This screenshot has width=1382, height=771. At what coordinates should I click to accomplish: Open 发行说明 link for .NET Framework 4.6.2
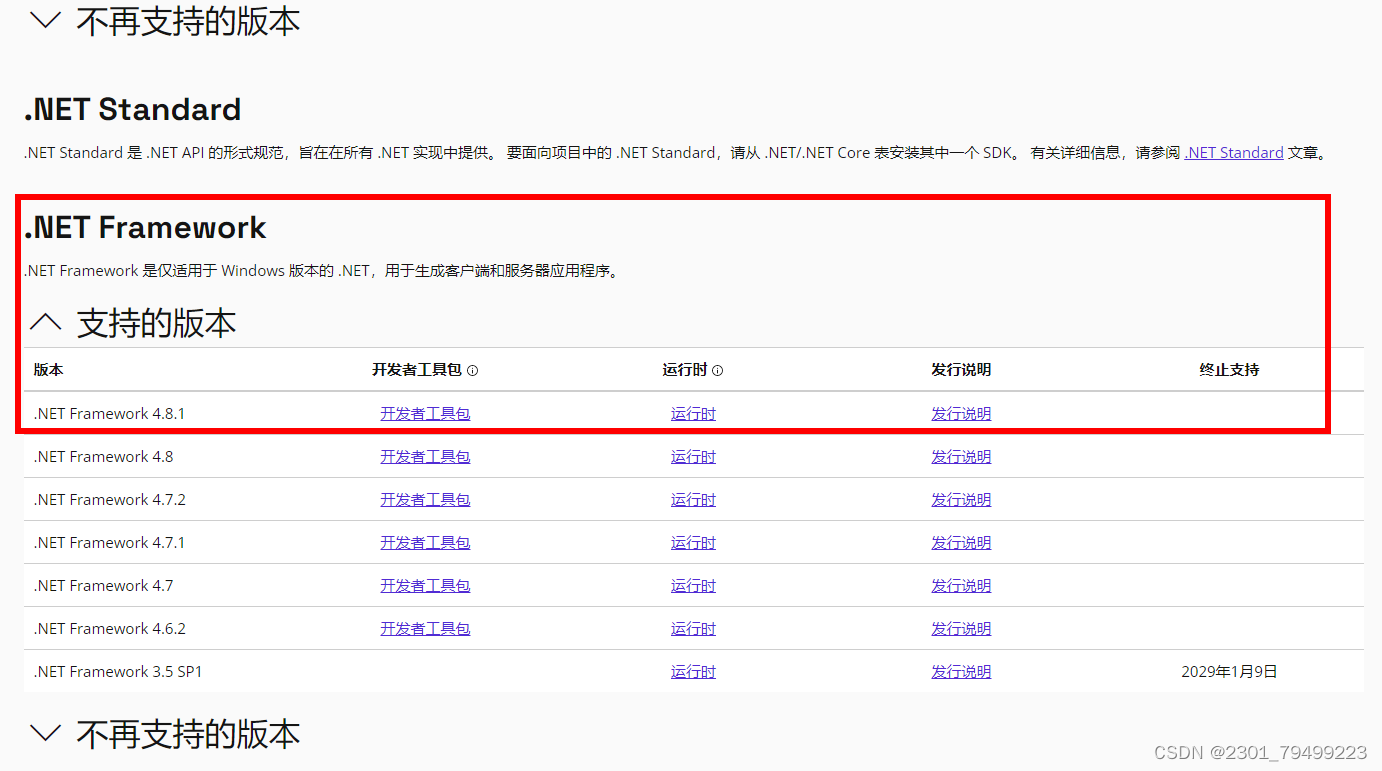(961, 629)
